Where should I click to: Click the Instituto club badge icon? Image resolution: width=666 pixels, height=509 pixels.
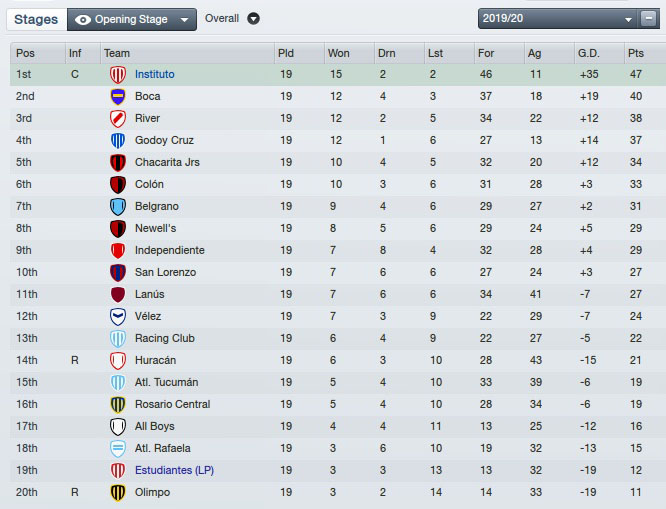(x=117, y=75)
